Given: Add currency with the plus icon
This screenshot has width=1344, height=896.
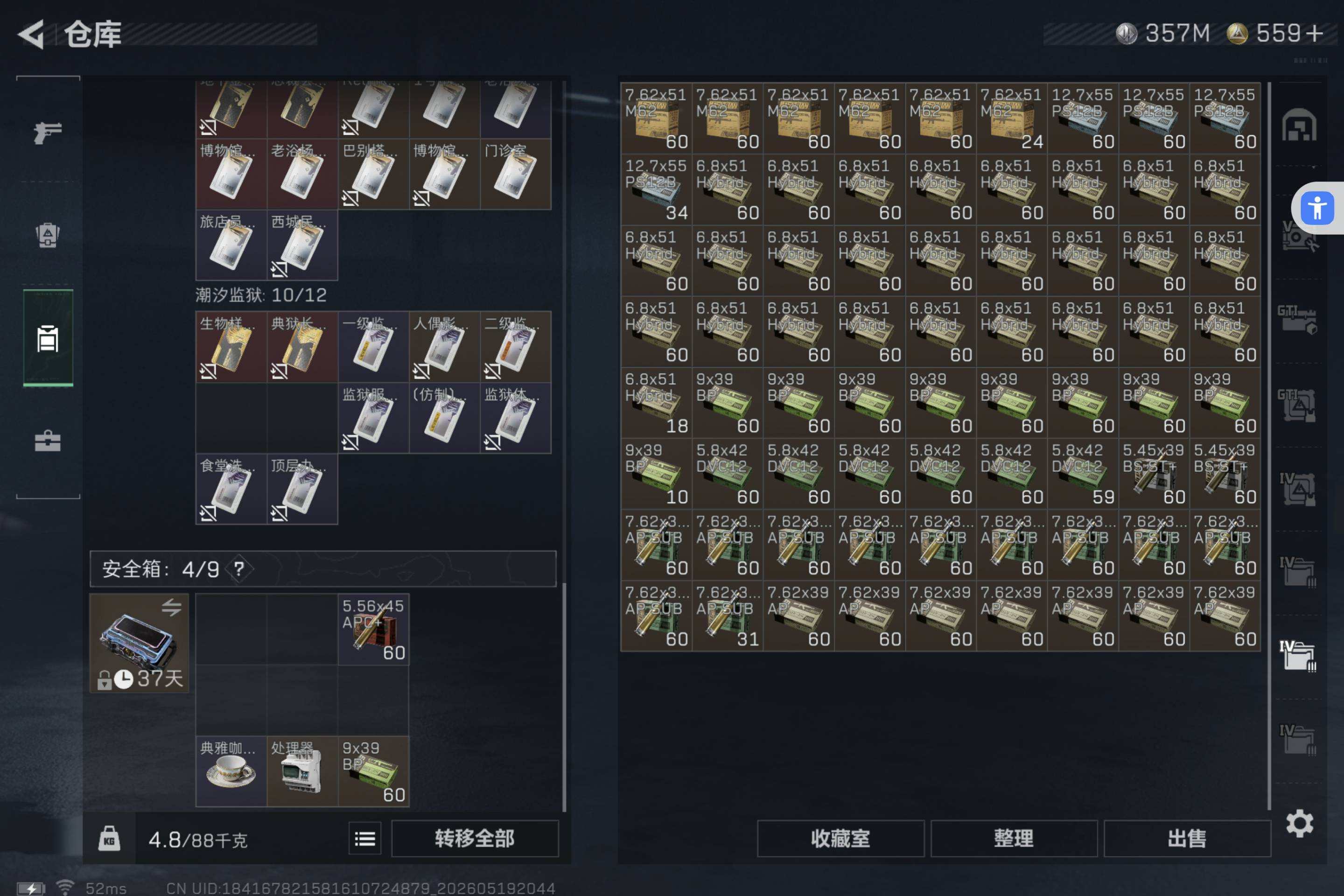Looking at the screenshot, I should coord(1315,33).
